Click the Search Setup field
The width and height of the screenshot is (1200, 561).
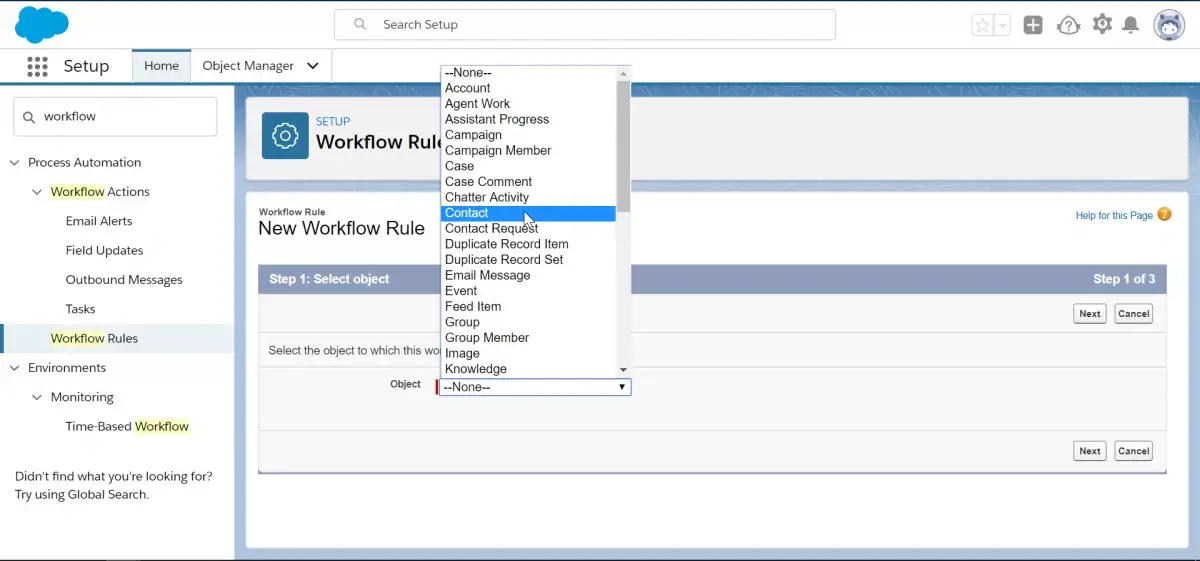(x=585, y=24)
